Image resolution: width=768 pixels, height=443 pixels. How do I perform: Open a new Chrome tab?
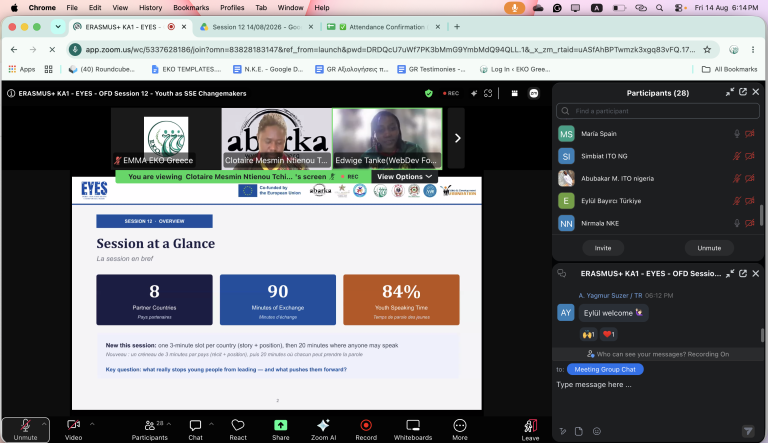(x=457, y=27)
